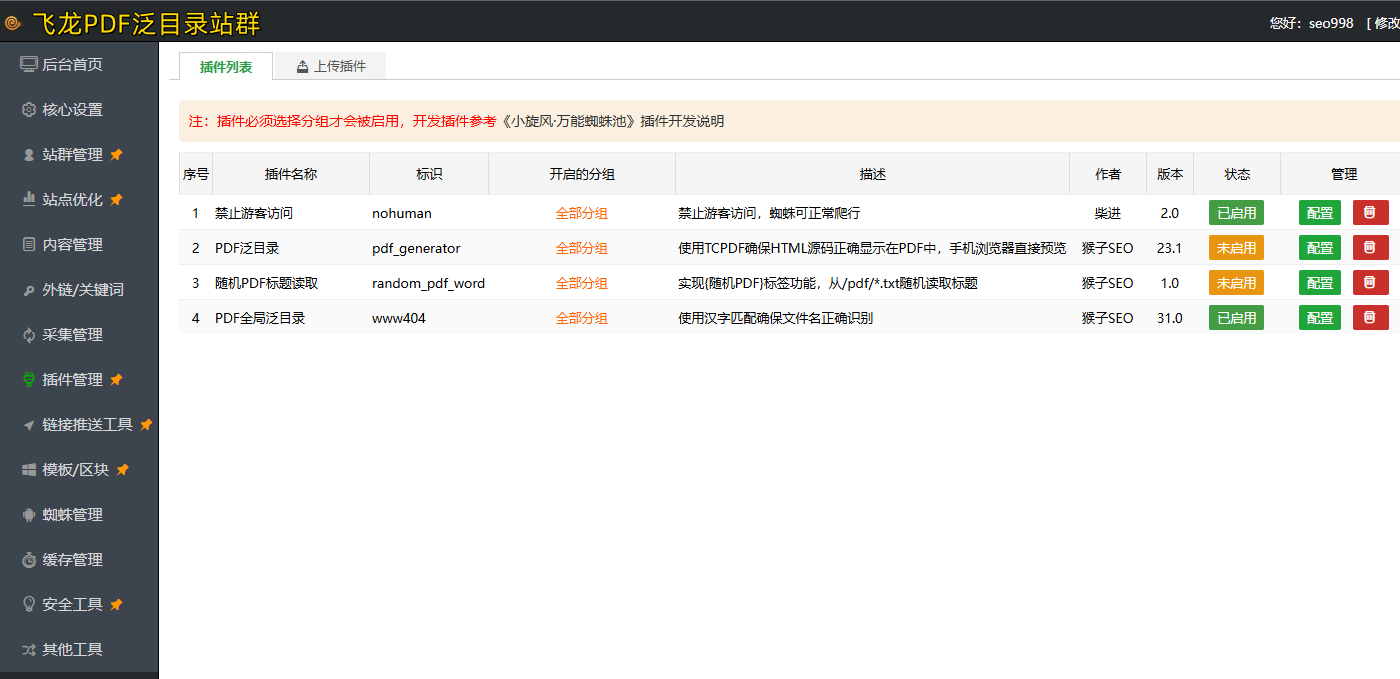Screen dimensions: 1400x679
Task: Click the 修改 link in top right header
Action: click(x=1387, y=23)
